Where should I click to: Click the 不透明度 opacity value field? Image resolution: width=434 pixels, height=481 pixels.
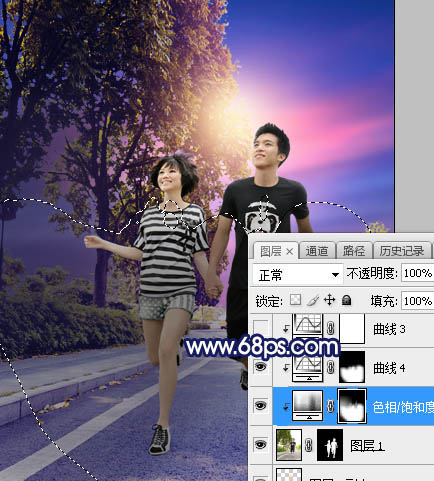[418, 274]
